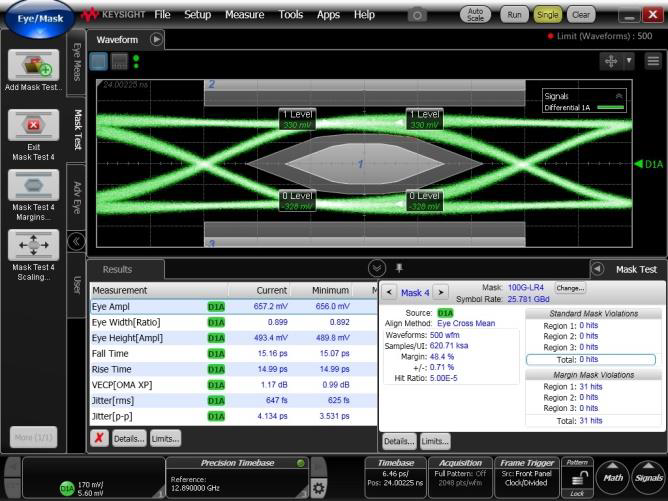Open Precision Timebase gear settings
This screenshot has width=668, height=501.
[x=318, y=487]
